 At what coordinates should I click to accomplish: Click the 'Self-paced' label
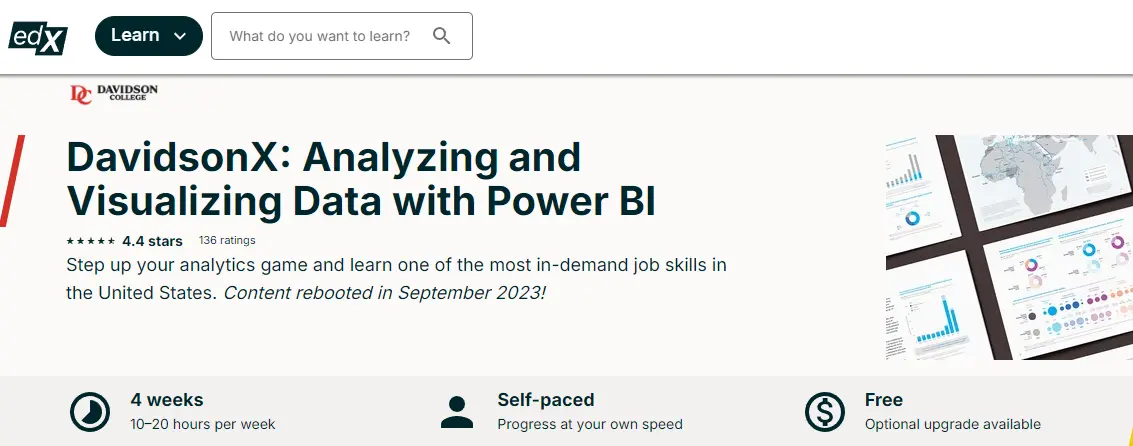(546, 400)
